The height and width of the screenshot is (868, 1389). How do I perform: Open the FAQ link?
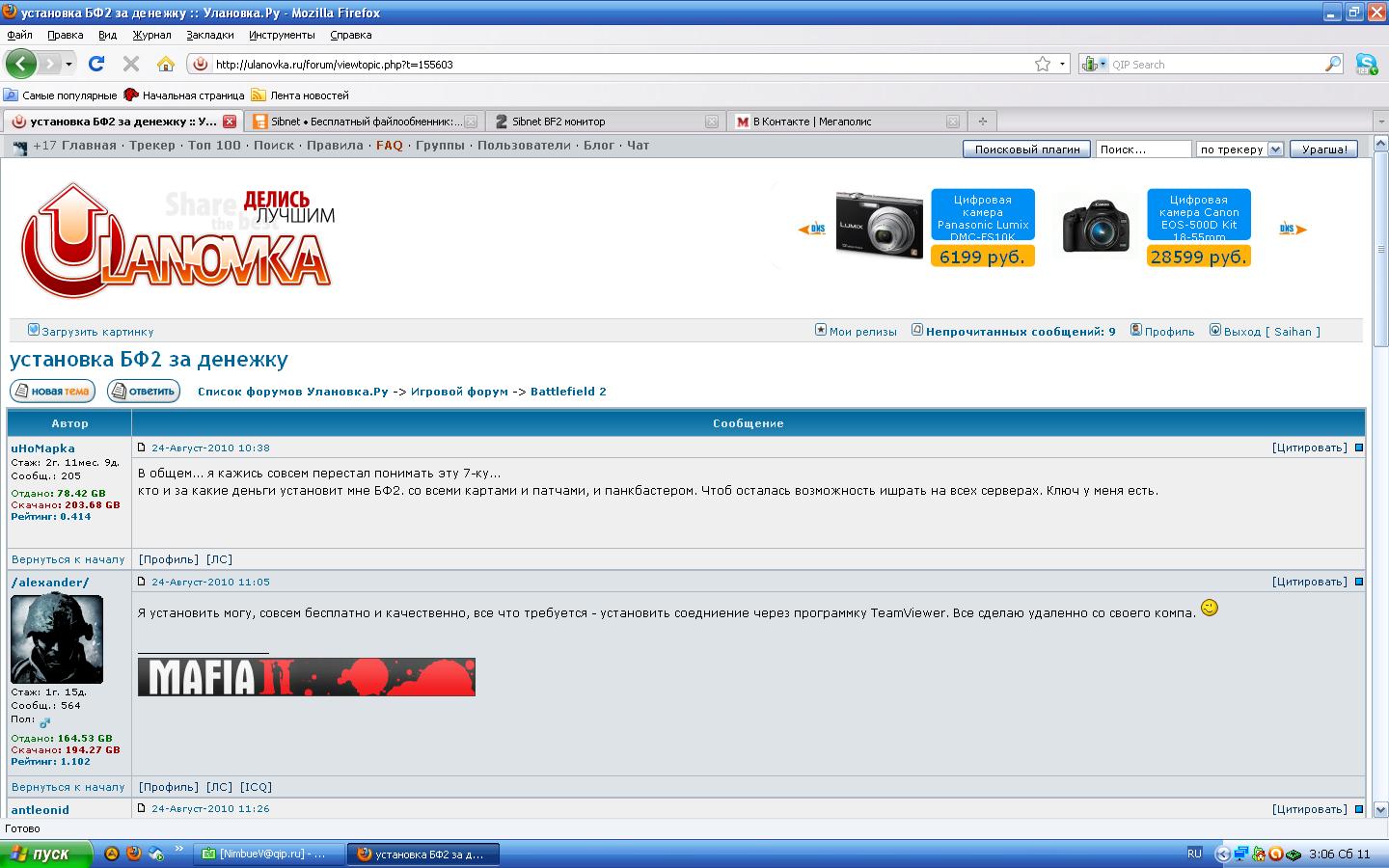point(390,146)
